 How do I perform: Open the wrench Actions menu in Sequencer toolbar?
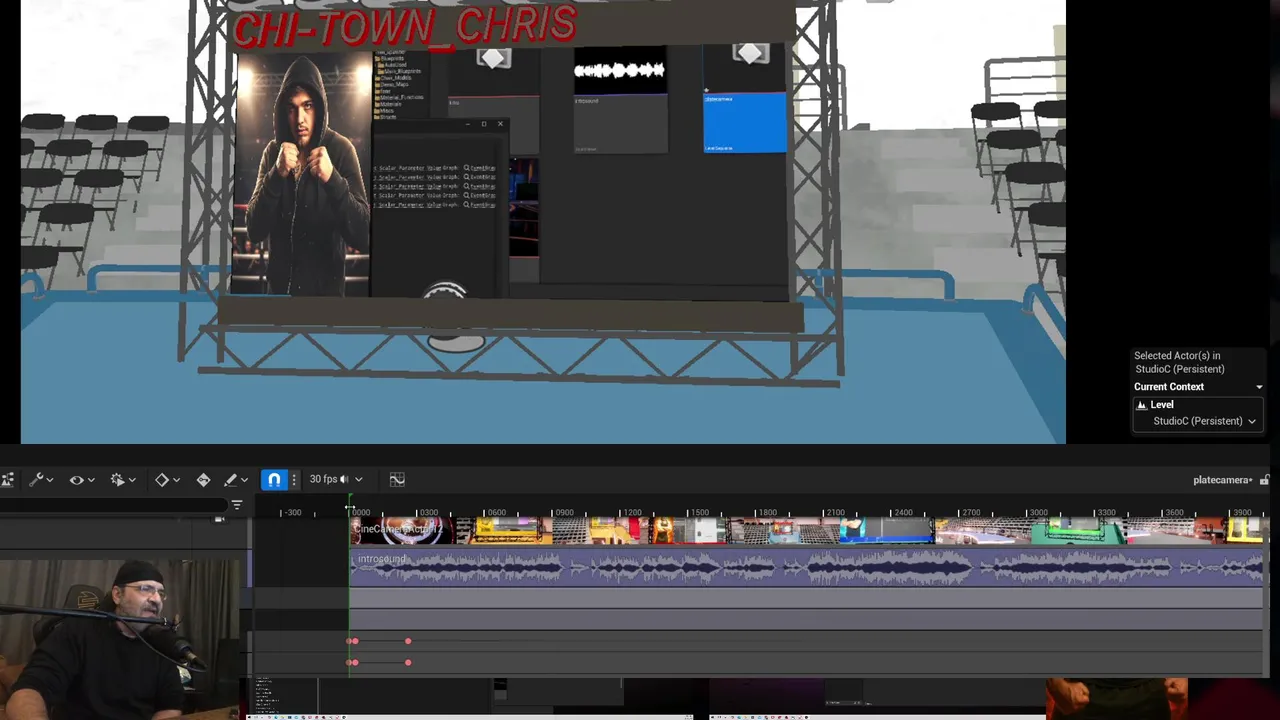coord(41,480)
